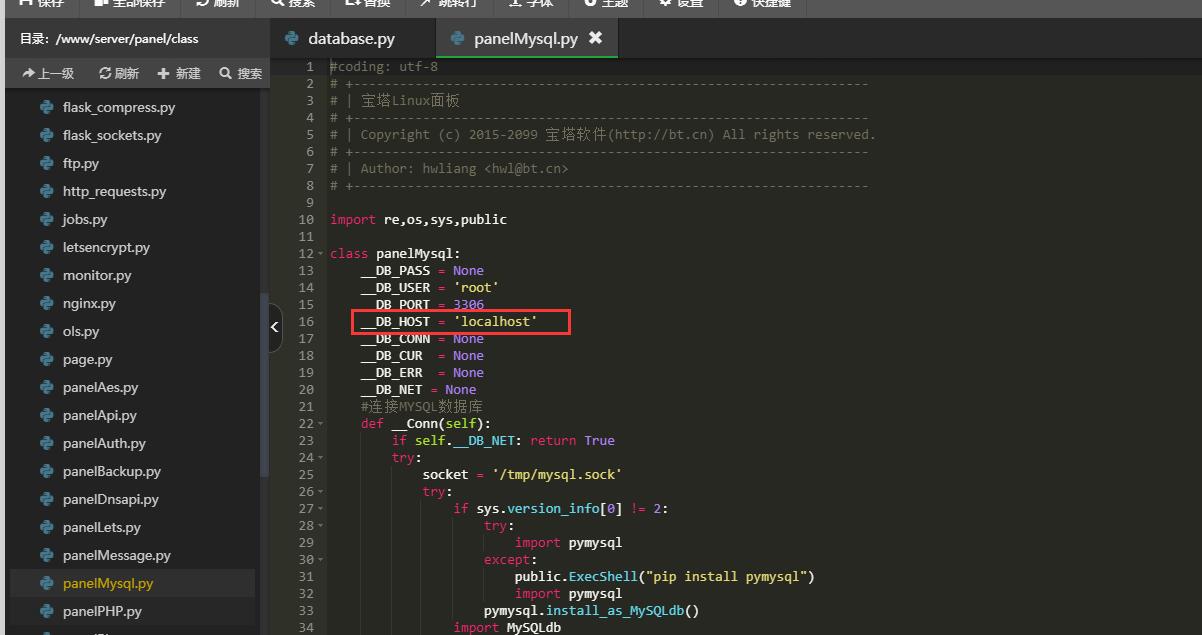The height and width of the screenshot is (635, 1202).
Task: Close the panelMysql.py tab
Action: coord(595,38)
